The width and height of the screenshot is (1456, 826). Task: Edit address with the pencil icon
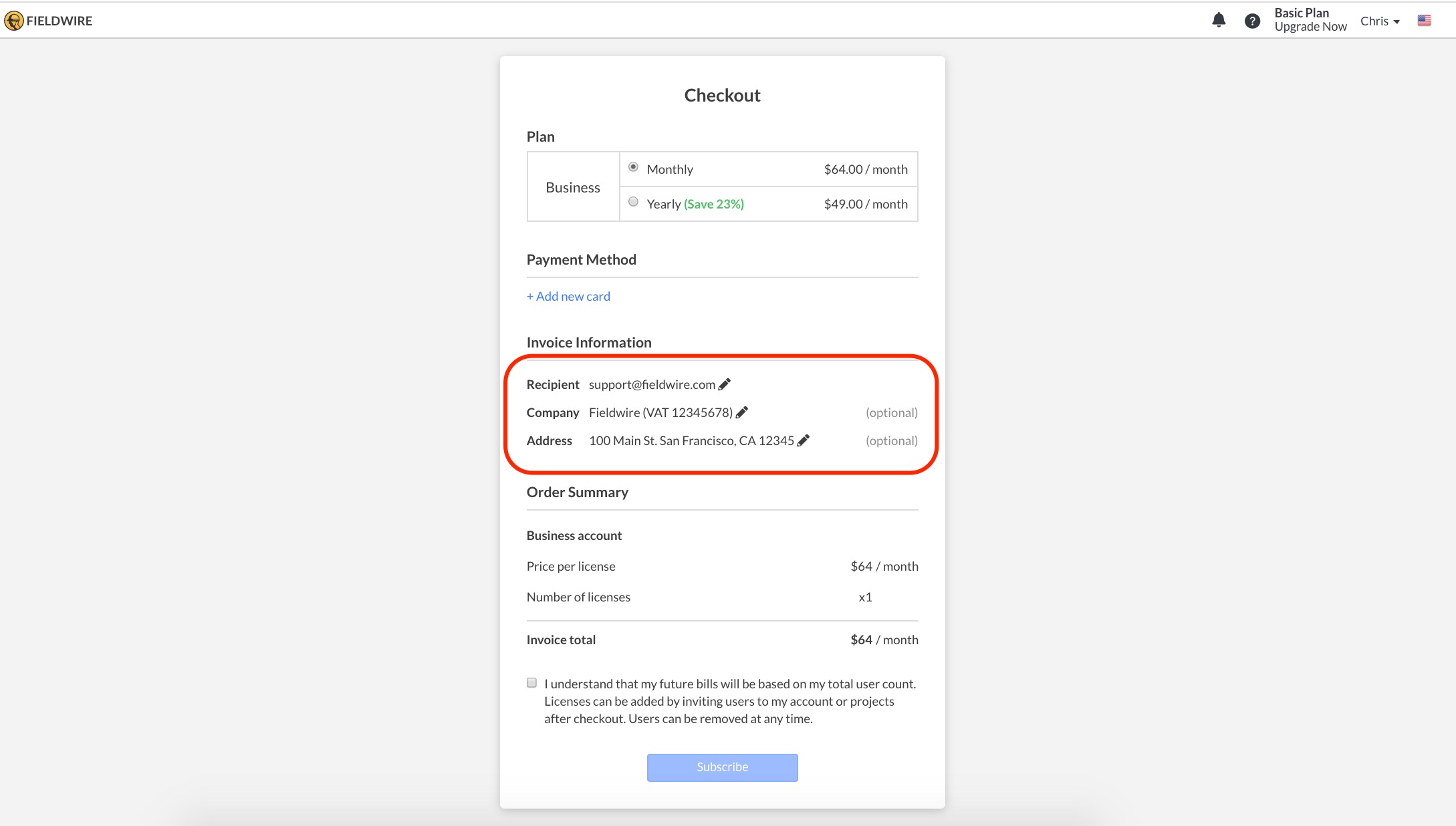click(803, 440)
